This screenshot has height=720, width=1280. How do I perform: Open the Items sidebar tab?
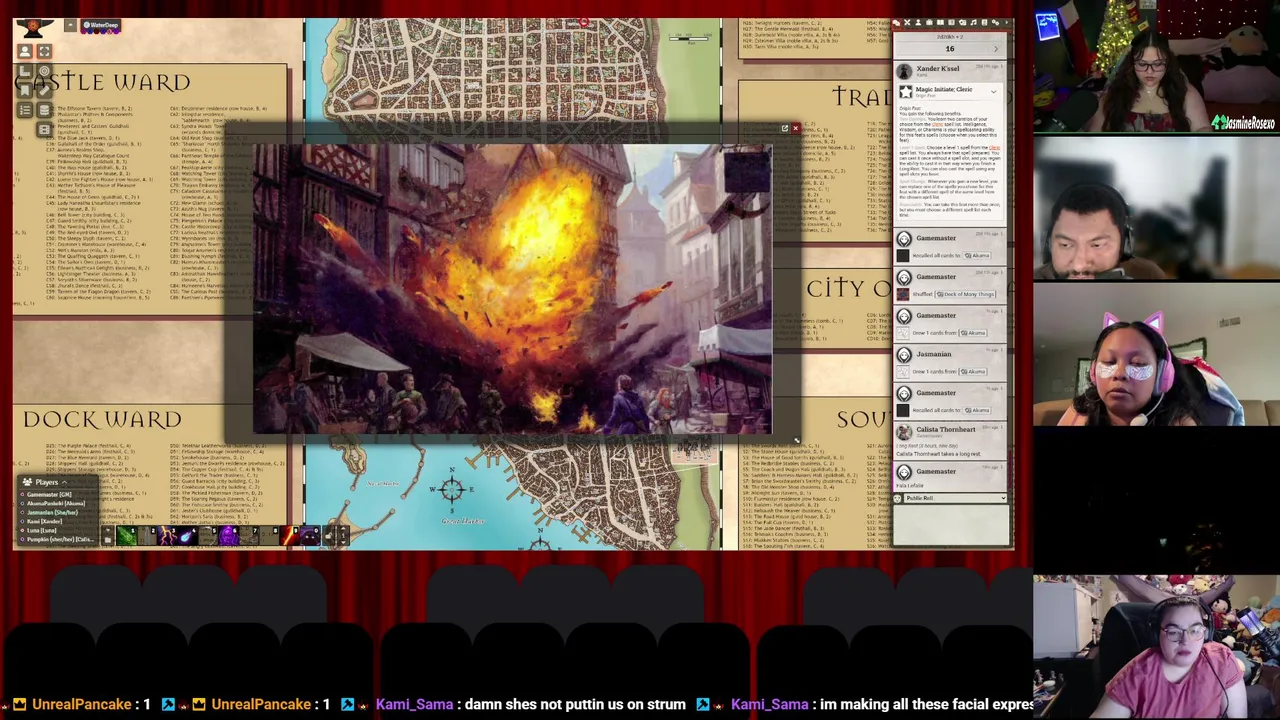tap(929, 23)
